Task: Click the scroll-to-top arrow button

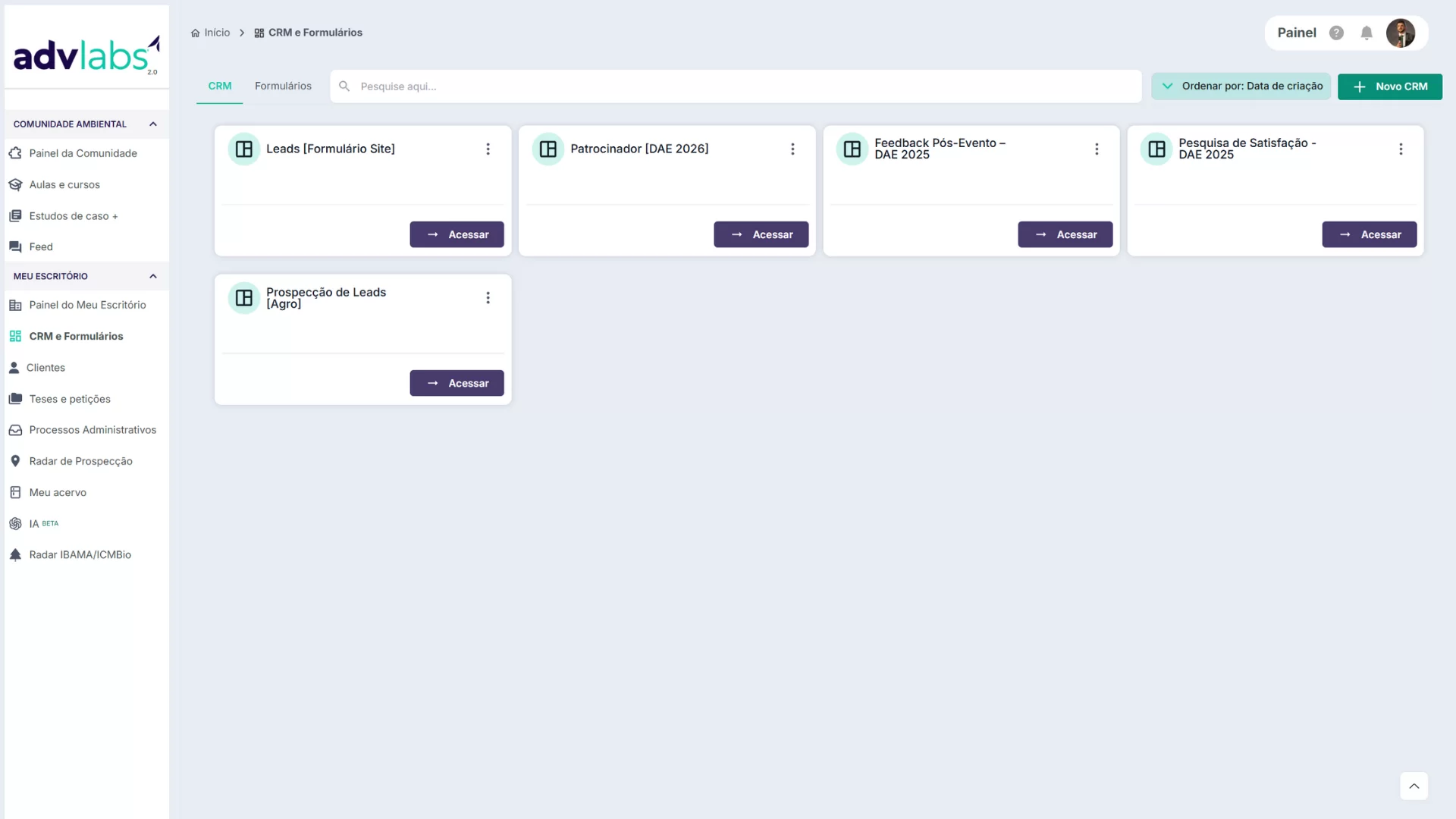Action: click(1414, 786)
